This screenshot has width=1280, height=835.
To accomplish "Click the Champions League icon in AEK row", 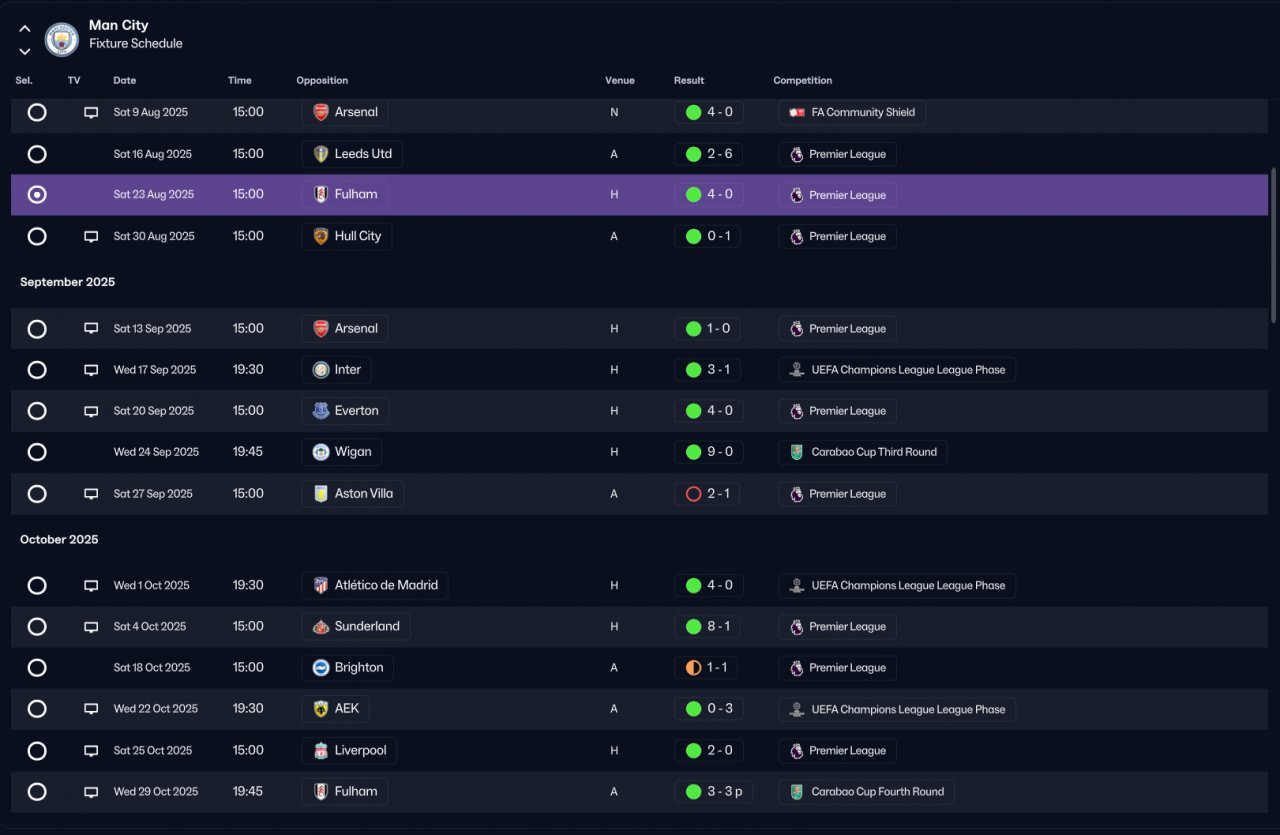I will click(796, 709).
